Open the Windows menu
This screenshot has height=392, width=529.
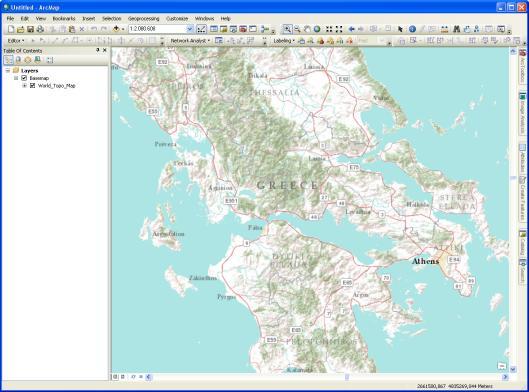pyautogui.click(x=204, y=19)
